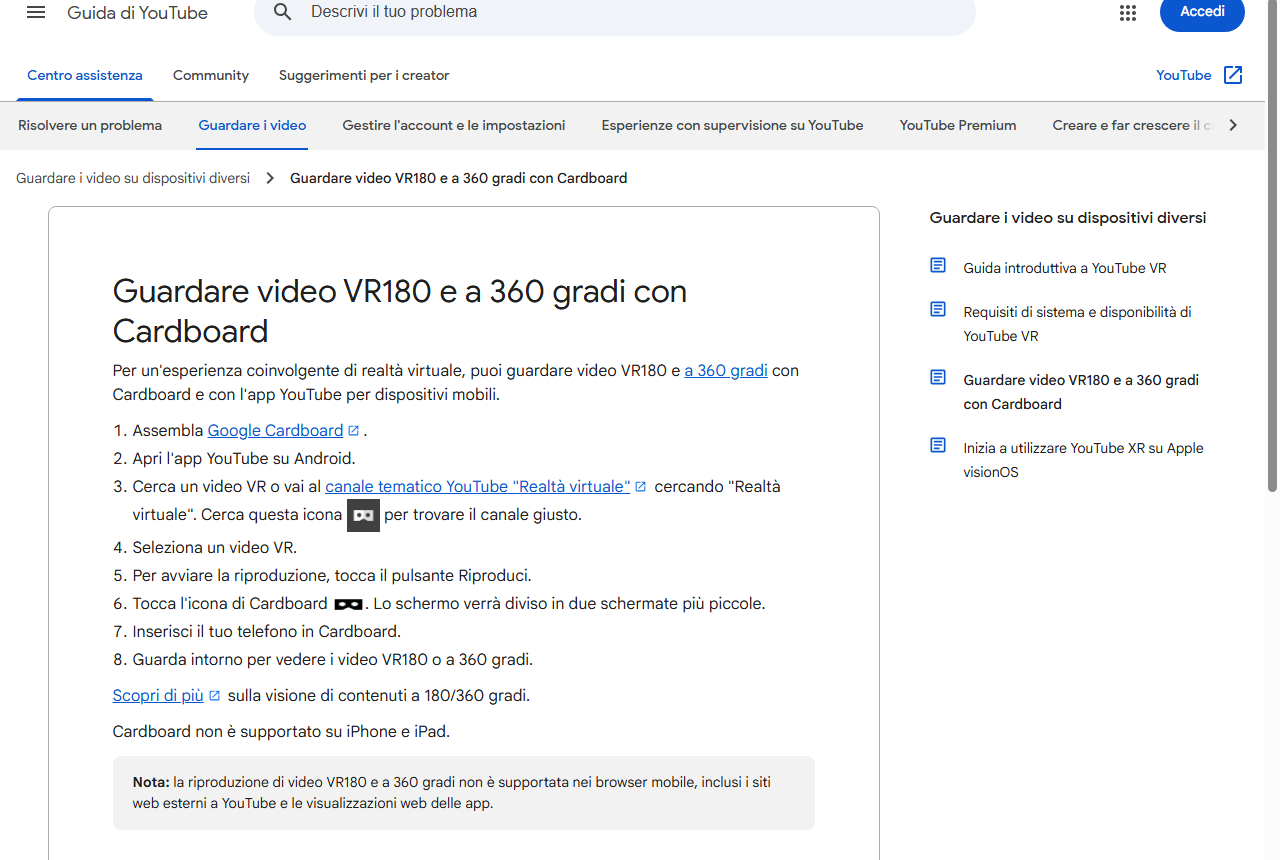The image size is (1280, 860).
Task: Click the 'Nota:' label in the note box
Action: coord(151,782)
